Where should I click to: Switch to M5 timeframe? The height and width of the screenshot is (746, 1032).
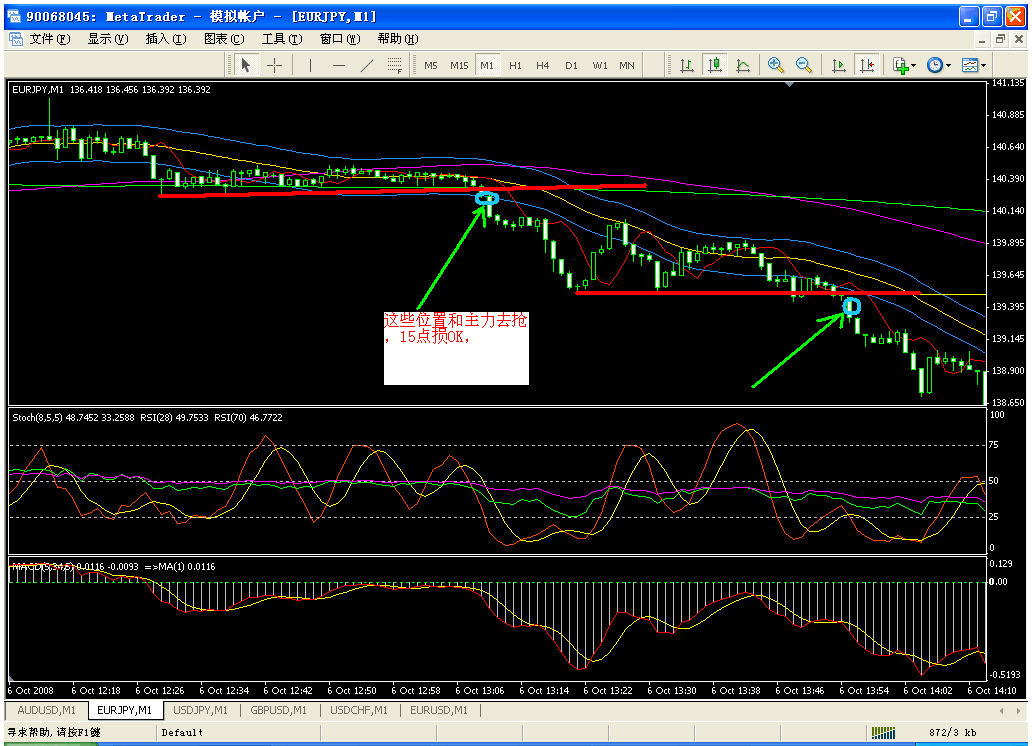(431, 65)
